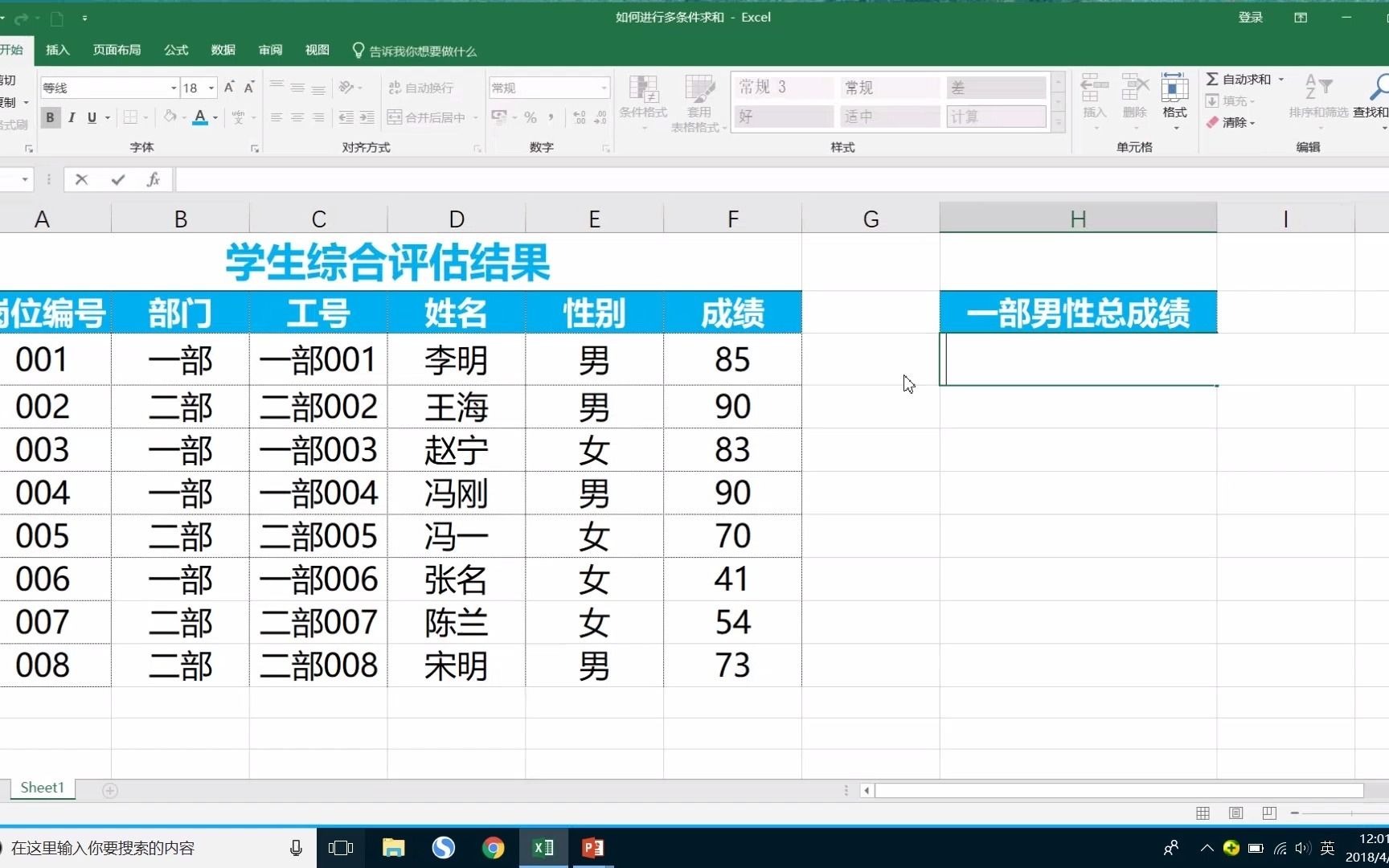Open Conditional Formatting (条件格式)
The image size is (1389, 868).
[643, 104]
